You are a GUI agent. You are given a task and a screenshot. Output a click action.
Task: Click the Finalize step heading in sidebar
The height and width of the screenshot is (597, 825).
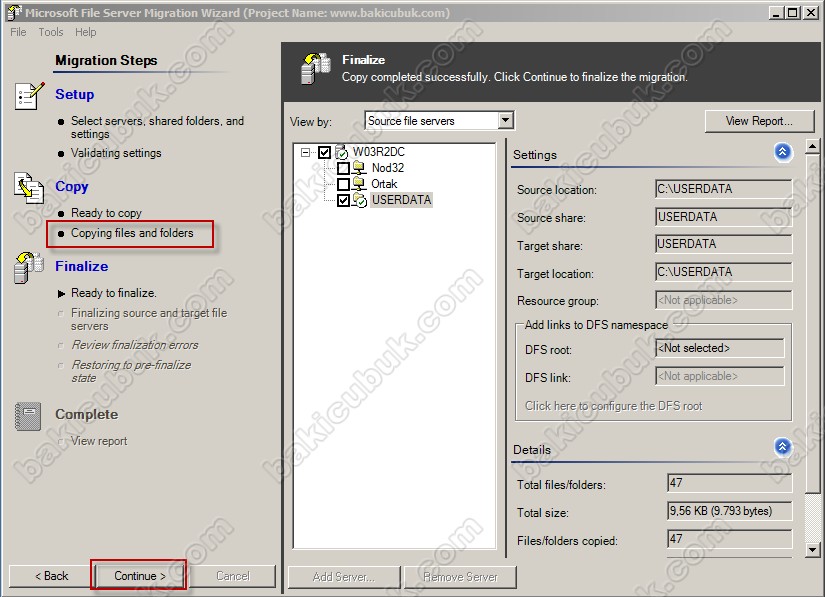click(82, 267)
